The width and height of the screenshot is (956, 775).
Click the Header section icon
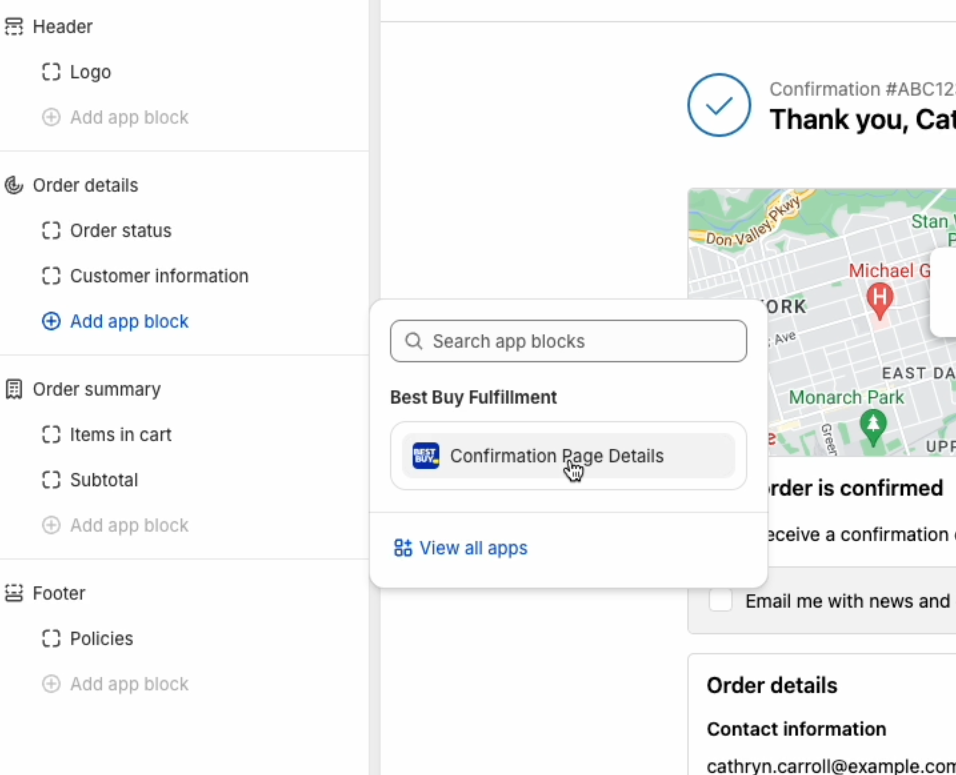[14, 27]
